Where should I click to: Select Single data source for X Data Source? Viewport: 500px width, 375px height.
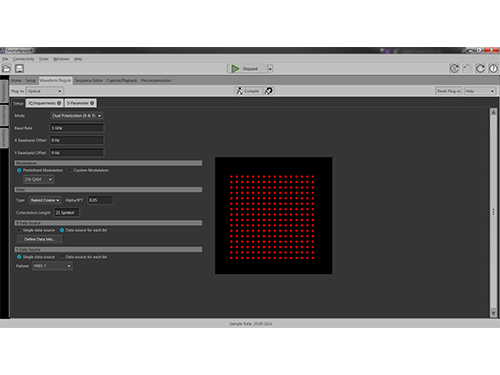19,230
